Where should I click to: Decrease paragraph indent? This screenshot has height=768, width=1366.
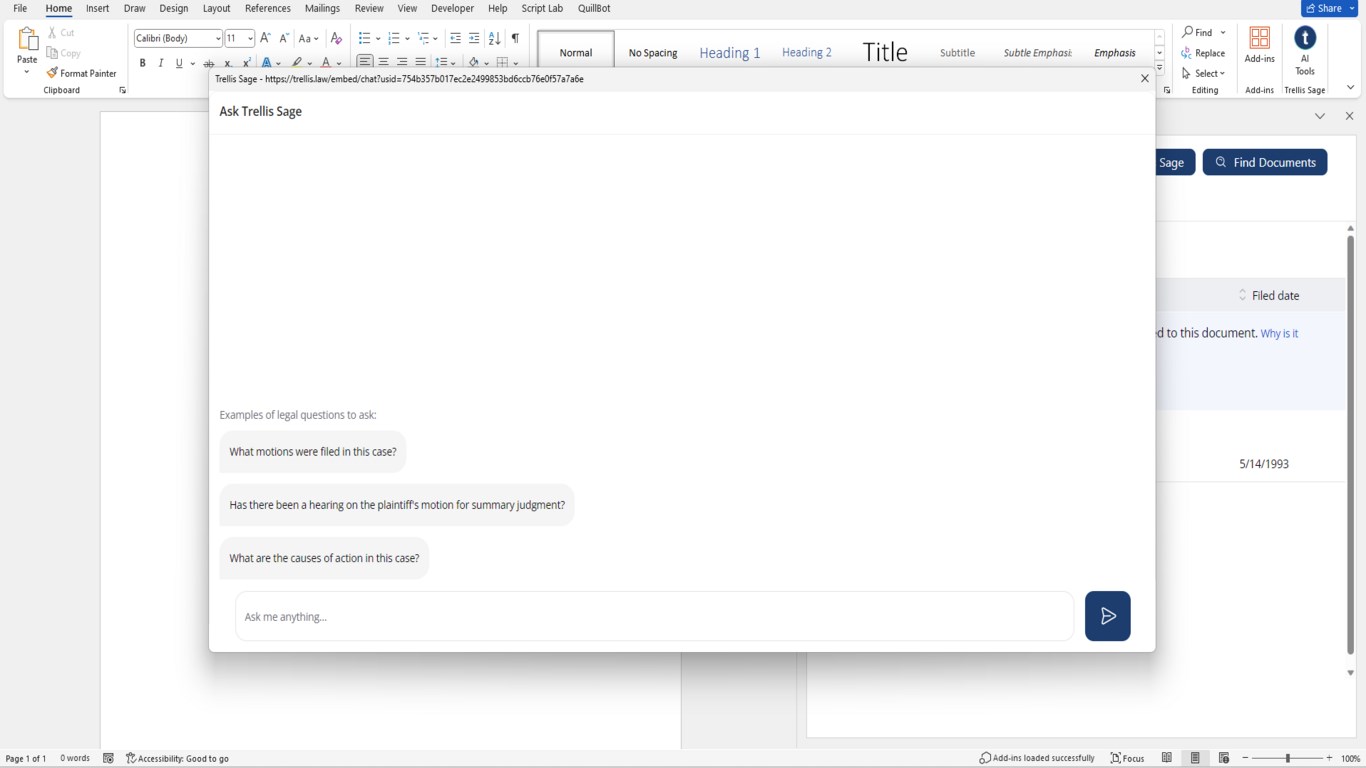click(455, 38)
